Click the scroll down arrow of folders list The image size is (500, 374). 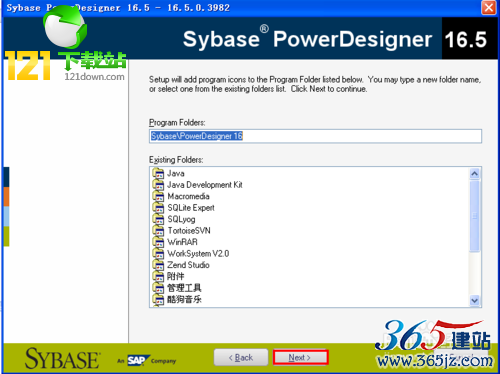click(474, 300)
